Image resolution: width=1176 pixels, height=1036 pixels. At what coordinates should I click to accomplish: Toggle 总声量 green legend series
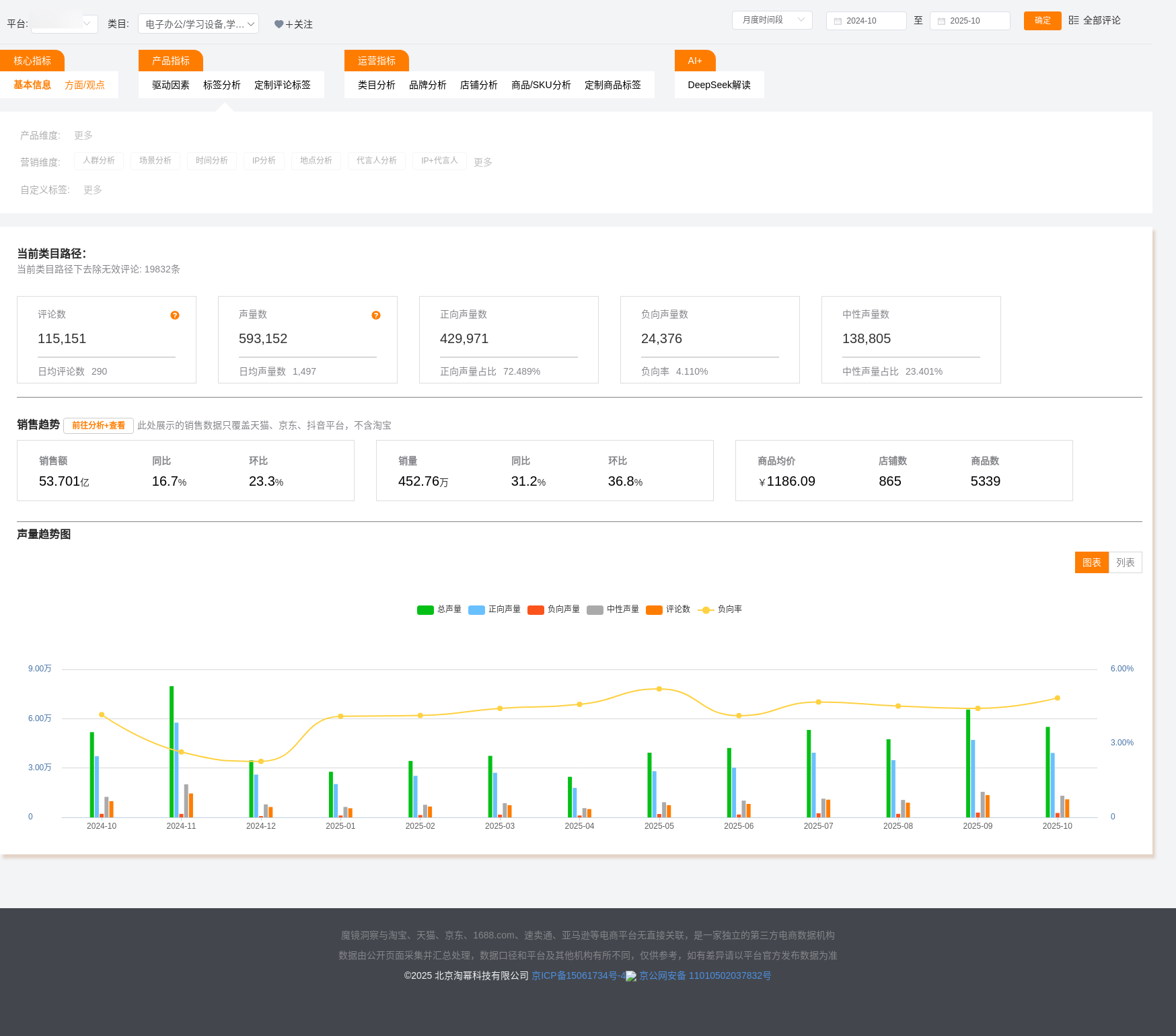(425, 609)
